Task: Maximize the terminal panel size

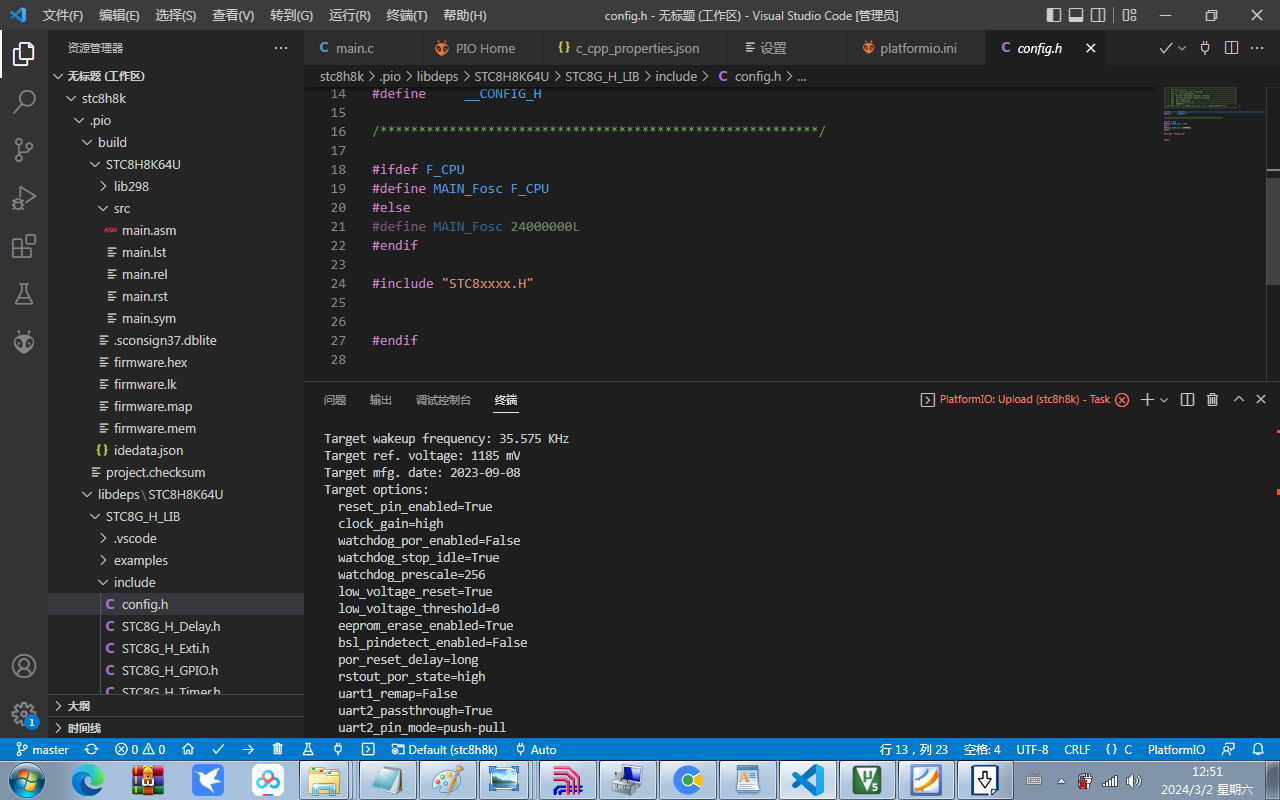Action: [x=1238, y=399]
